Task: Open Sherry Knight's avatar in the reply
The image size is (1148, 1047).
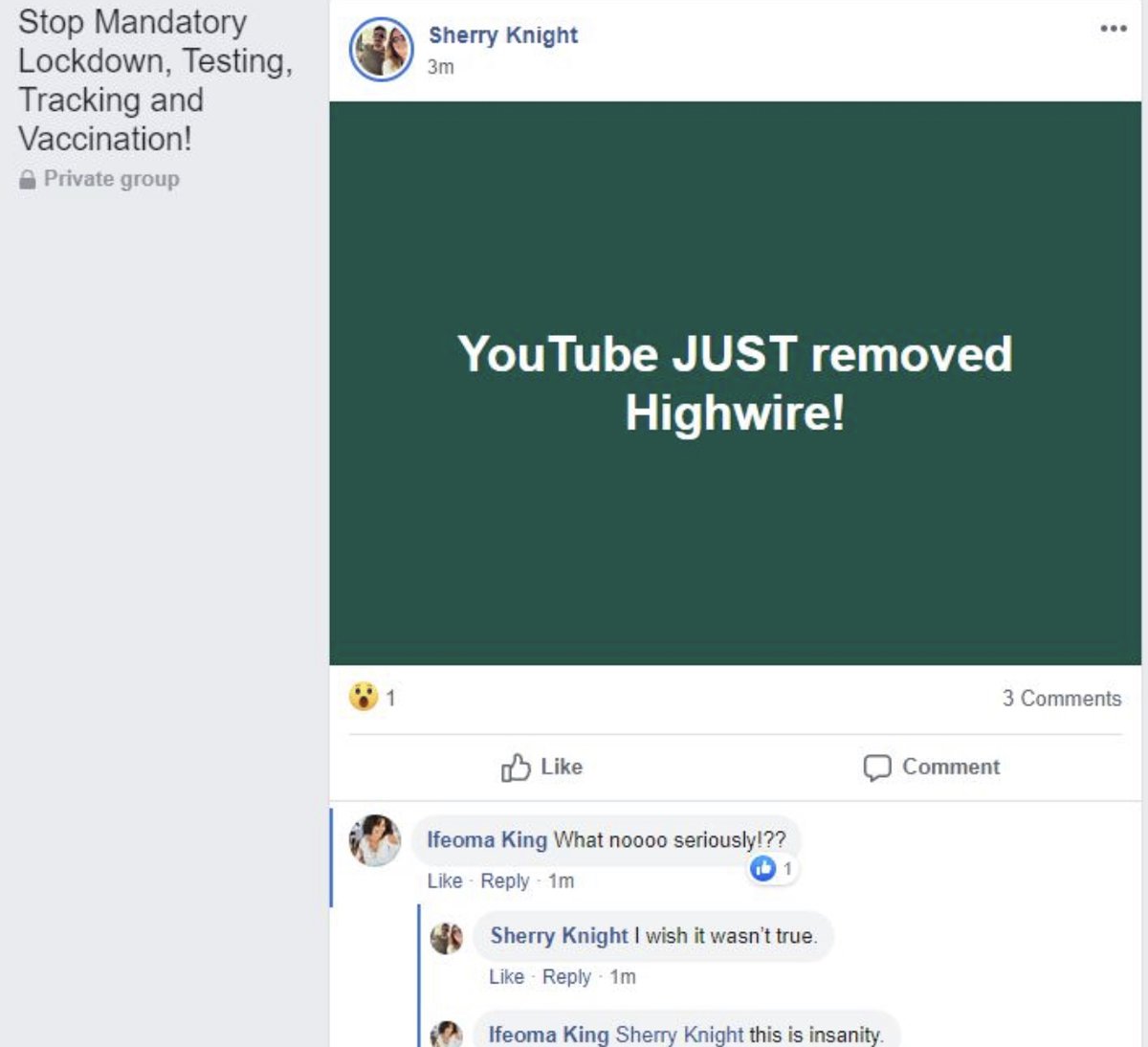Action: [447, 937]
